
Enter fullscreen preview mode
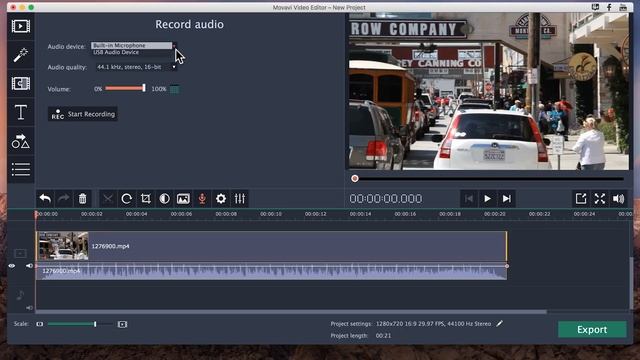[x=600, y=199]
